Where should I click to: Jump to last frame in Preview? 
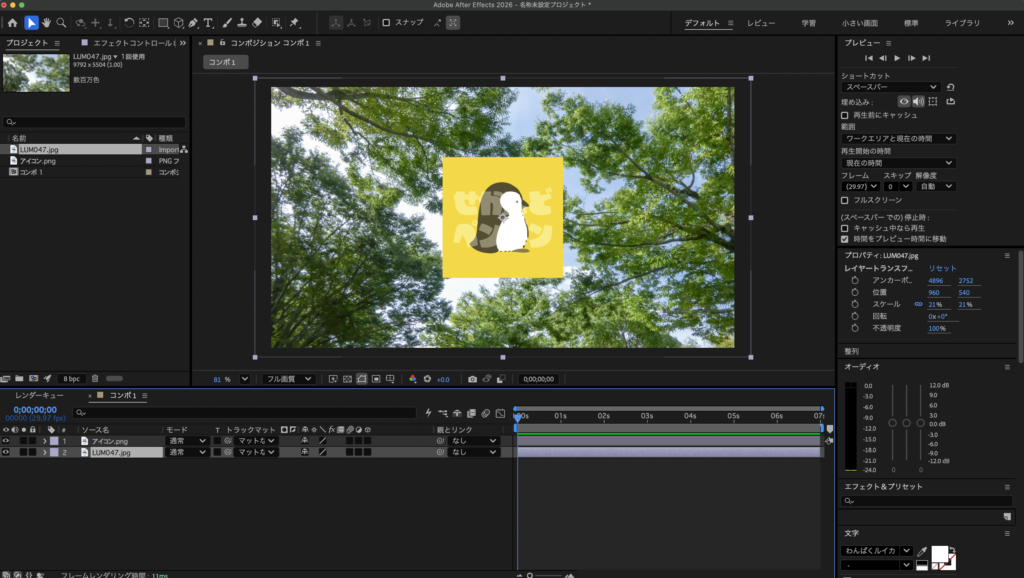926,58
